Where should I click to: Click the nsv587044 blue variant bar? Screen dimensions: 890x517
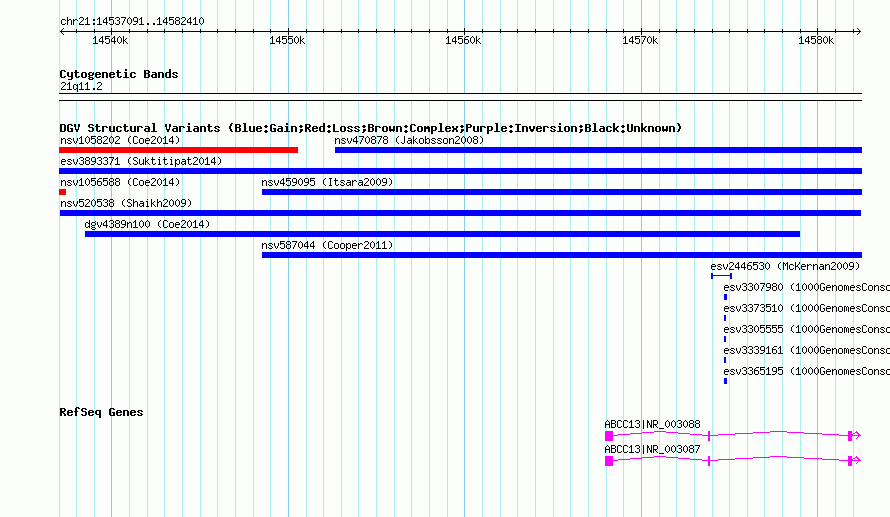click(x=562, y=255)
